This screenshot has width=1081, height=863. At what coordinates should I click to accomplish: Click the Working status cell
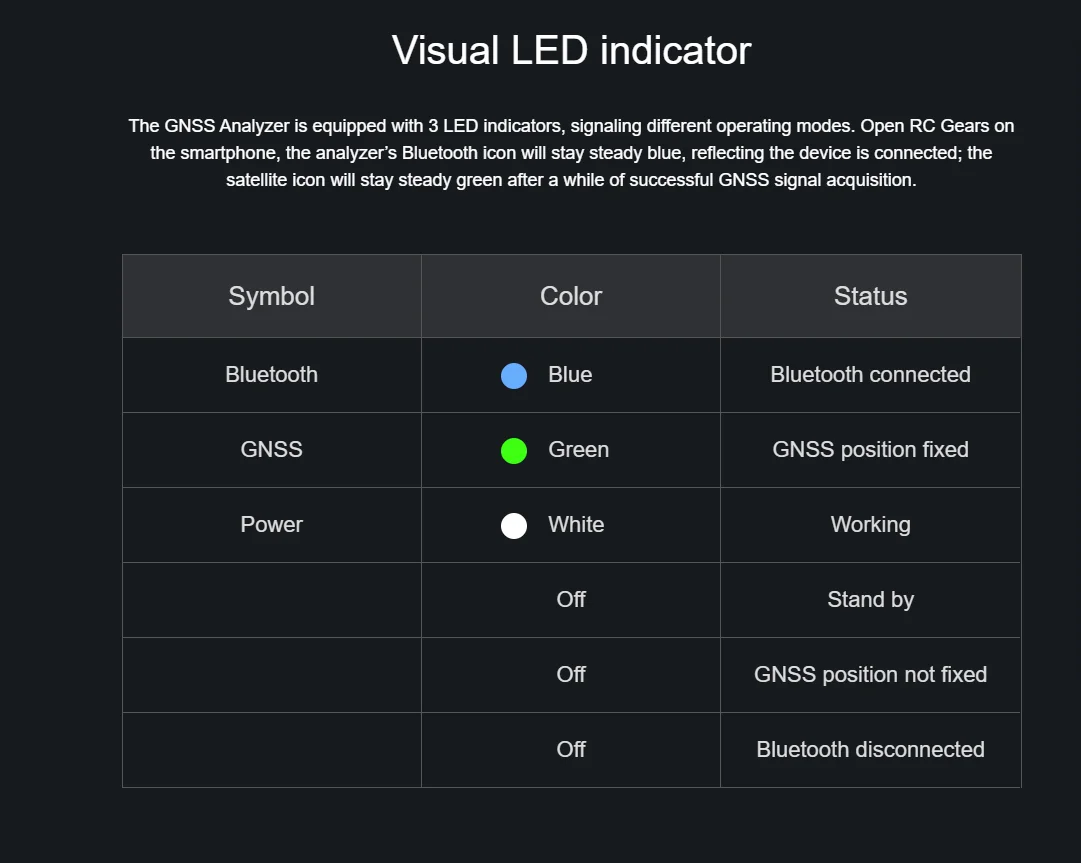[870, 525]
